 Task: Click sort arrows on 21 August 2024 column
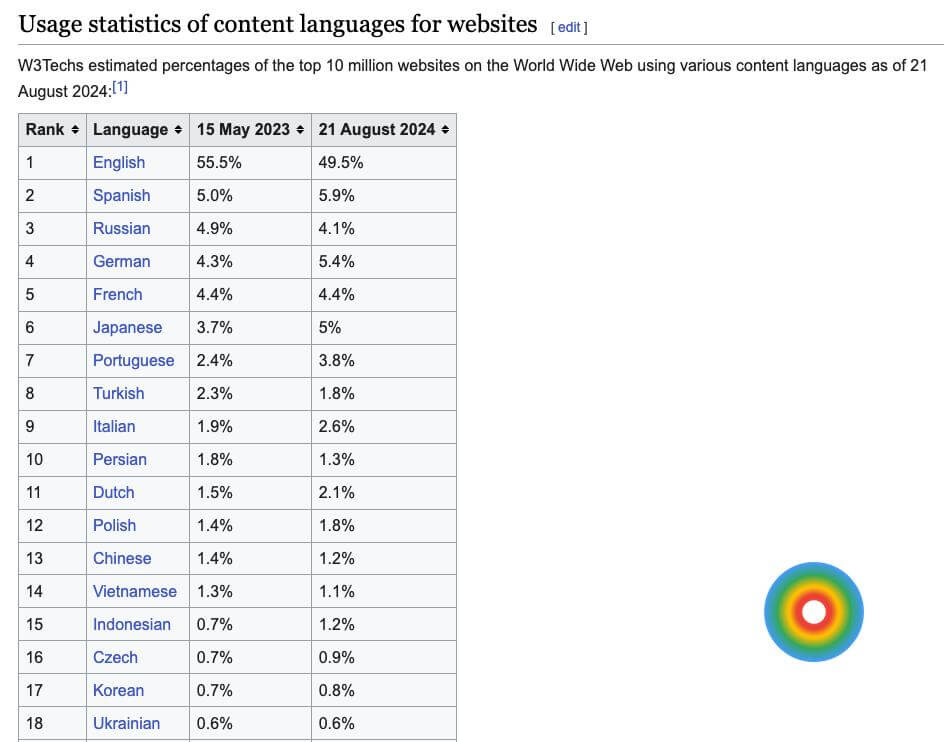tap(445, 130)
